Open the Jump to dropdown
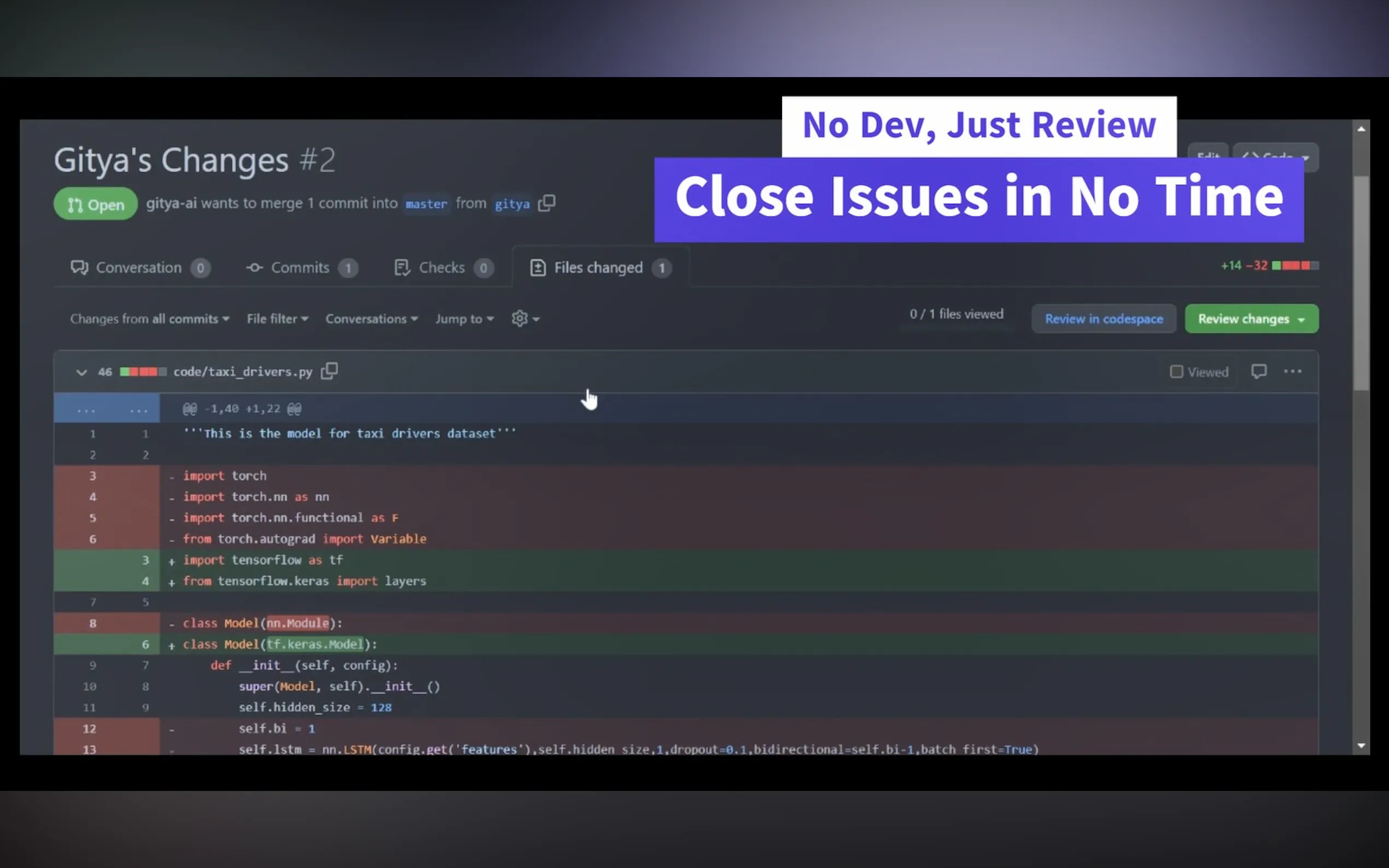Viewport: 1389px width, 868px height. (x=464, y=319)
